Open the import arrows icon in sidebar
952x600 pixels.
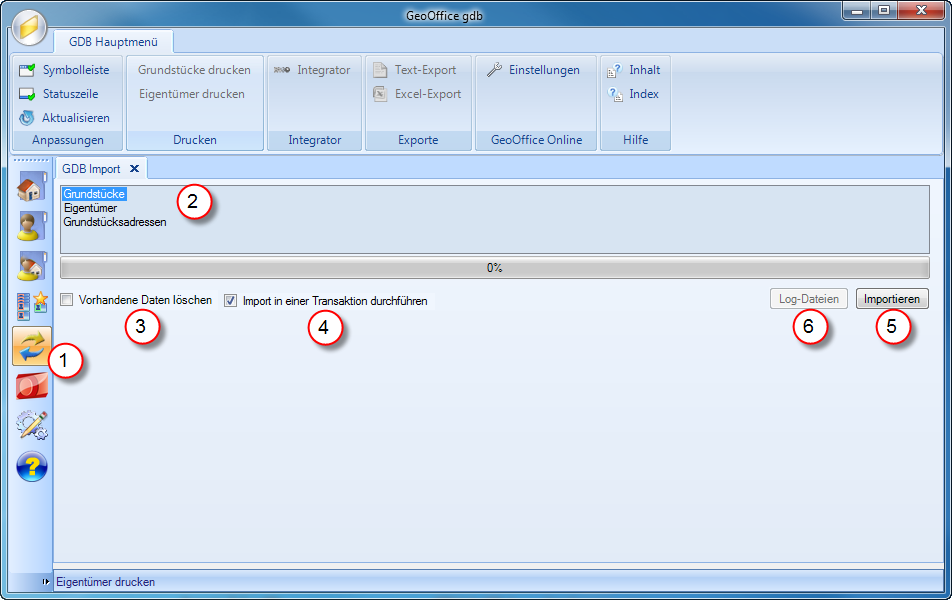click(x=31, y=346)
